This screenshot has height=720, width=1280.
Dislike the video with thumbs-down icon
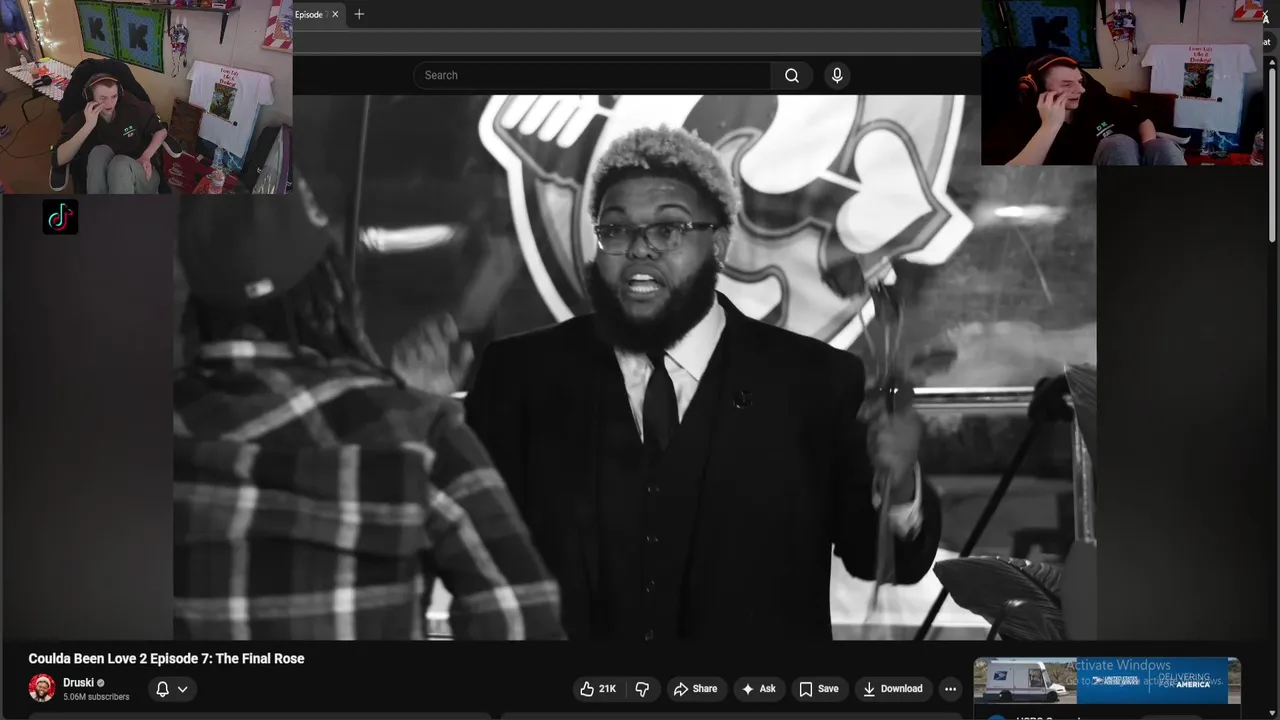(x=643, y=689)
